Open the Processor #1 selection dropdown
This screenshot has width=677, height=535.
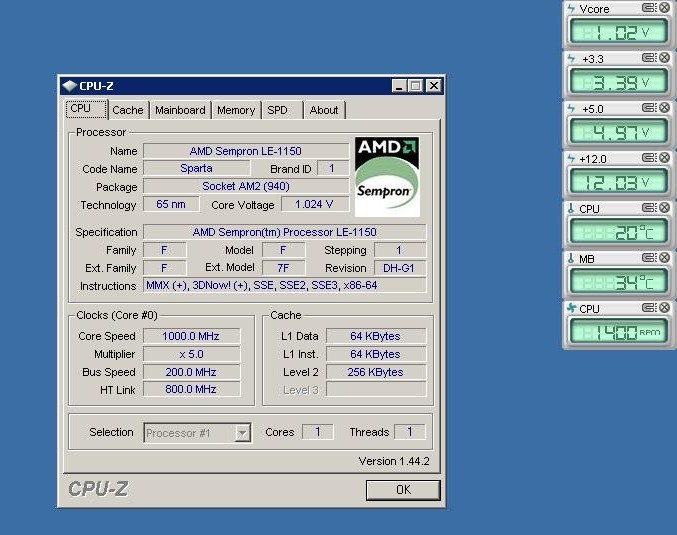point(197,433)
